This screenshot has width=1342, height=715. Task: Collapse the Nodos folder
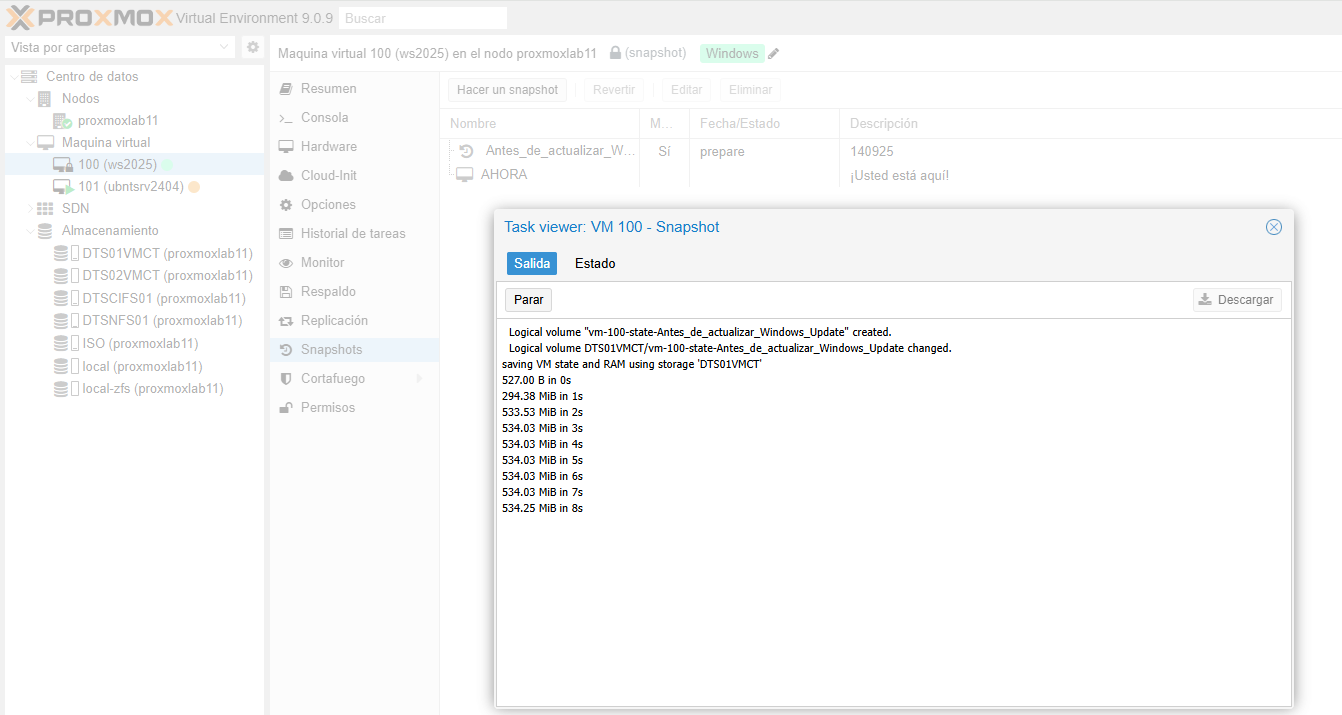click(29, 98)
